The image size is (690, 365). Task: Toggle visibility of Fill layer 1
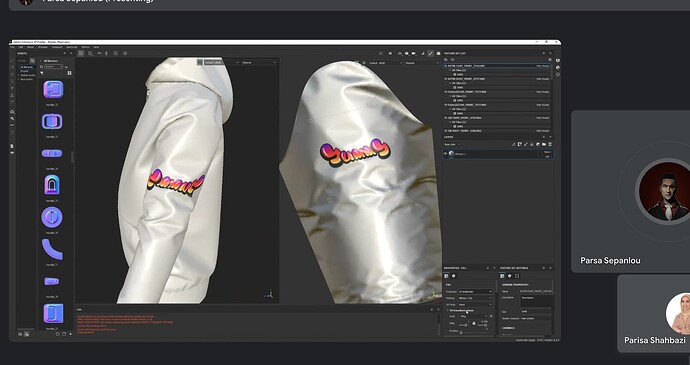coord(445,154)
